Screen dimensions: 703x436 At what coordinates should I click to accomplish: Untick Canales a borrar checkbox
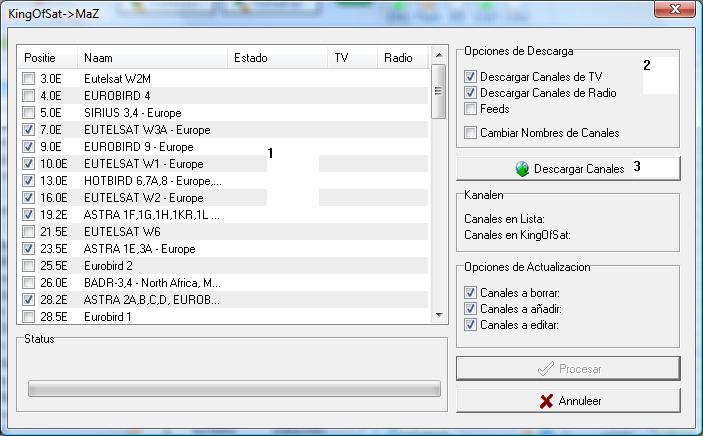click(x=470, y=293)
